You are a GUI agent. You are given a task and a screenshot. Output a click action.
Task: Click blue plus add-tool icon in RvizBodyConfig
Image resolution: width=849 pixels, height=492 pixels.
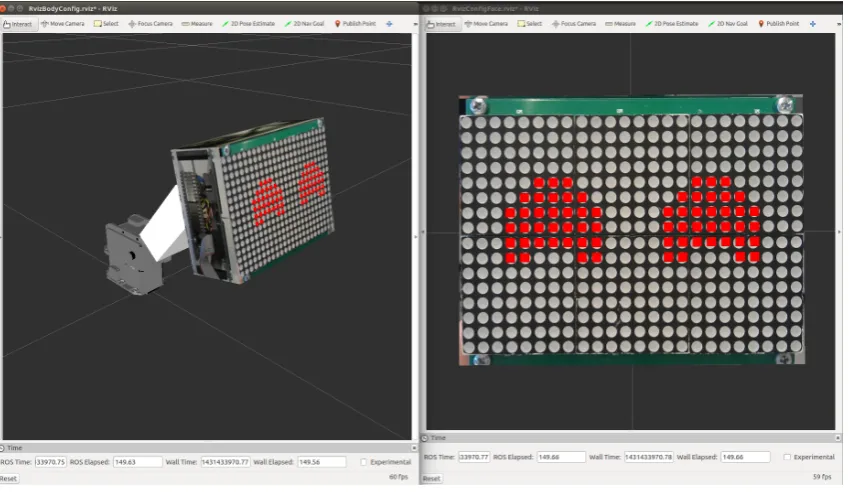(389, 24)
